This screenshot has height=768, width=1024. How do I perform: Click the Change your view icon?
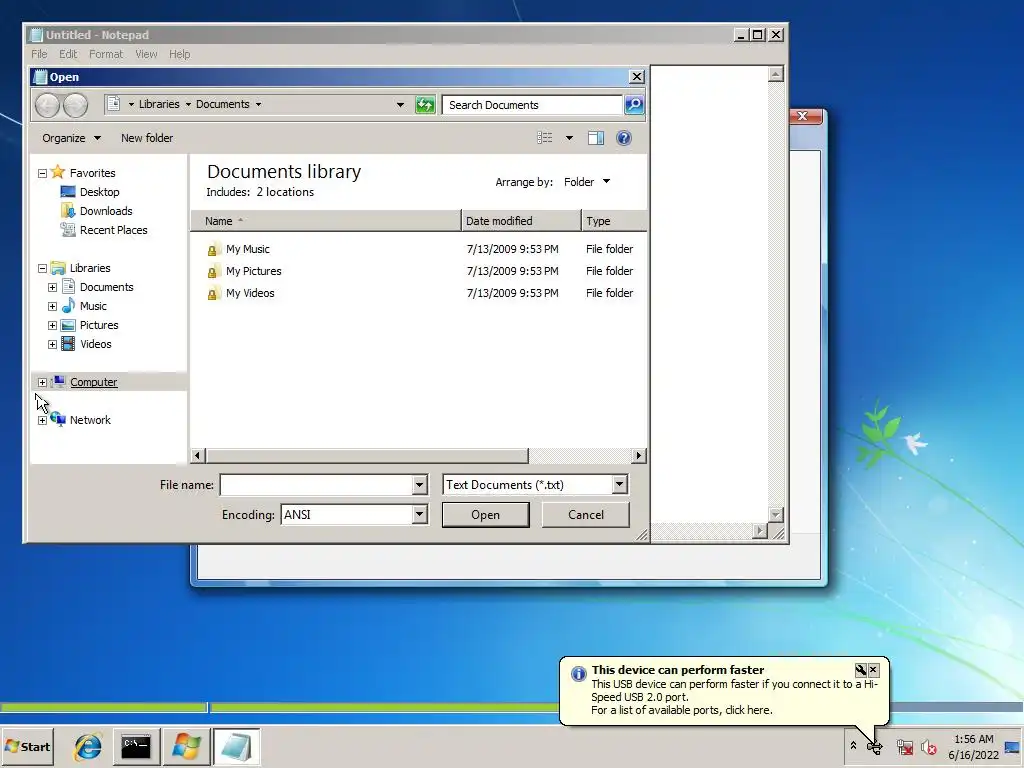pos(545,138)
